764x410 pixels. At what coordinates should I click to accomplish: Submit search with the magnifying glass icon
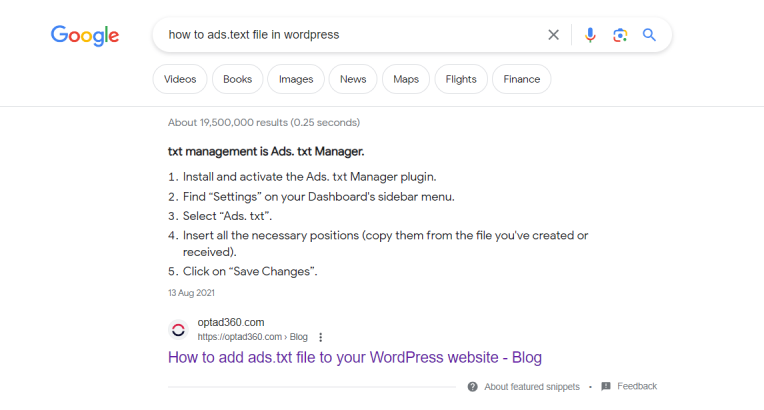click(649, 35)
